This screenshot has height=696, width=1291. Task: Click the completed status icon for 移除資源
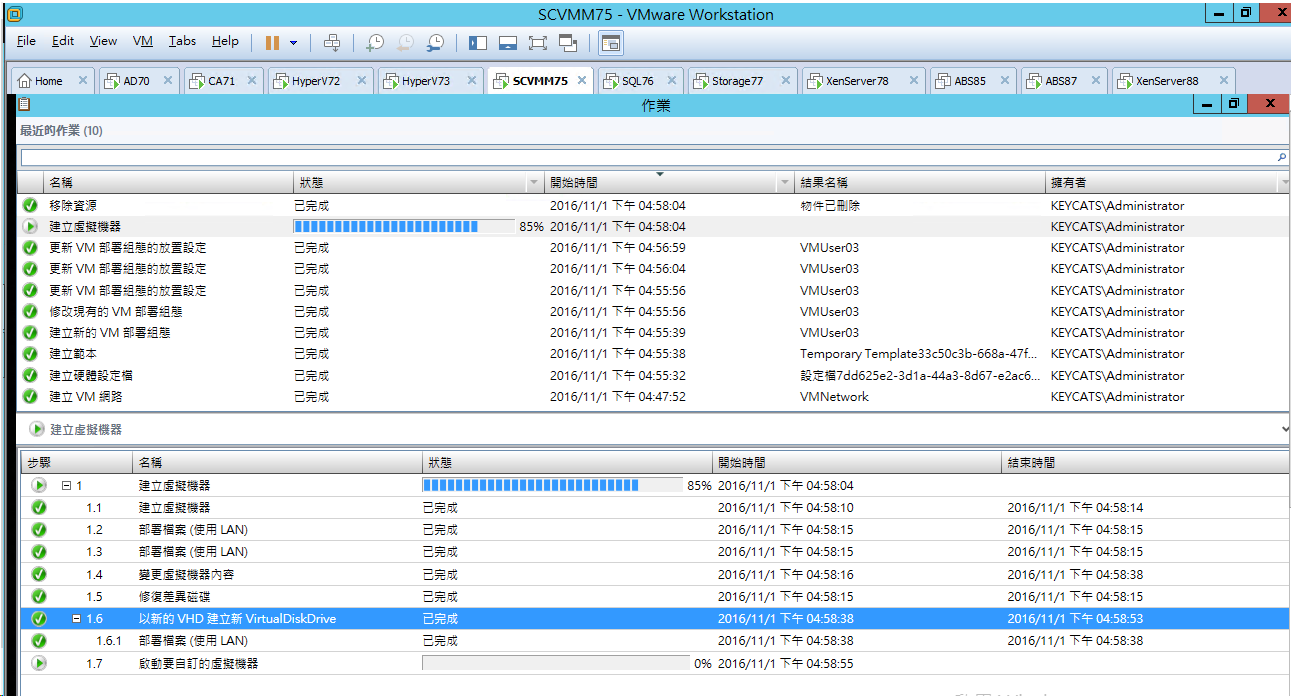(30, 205)
